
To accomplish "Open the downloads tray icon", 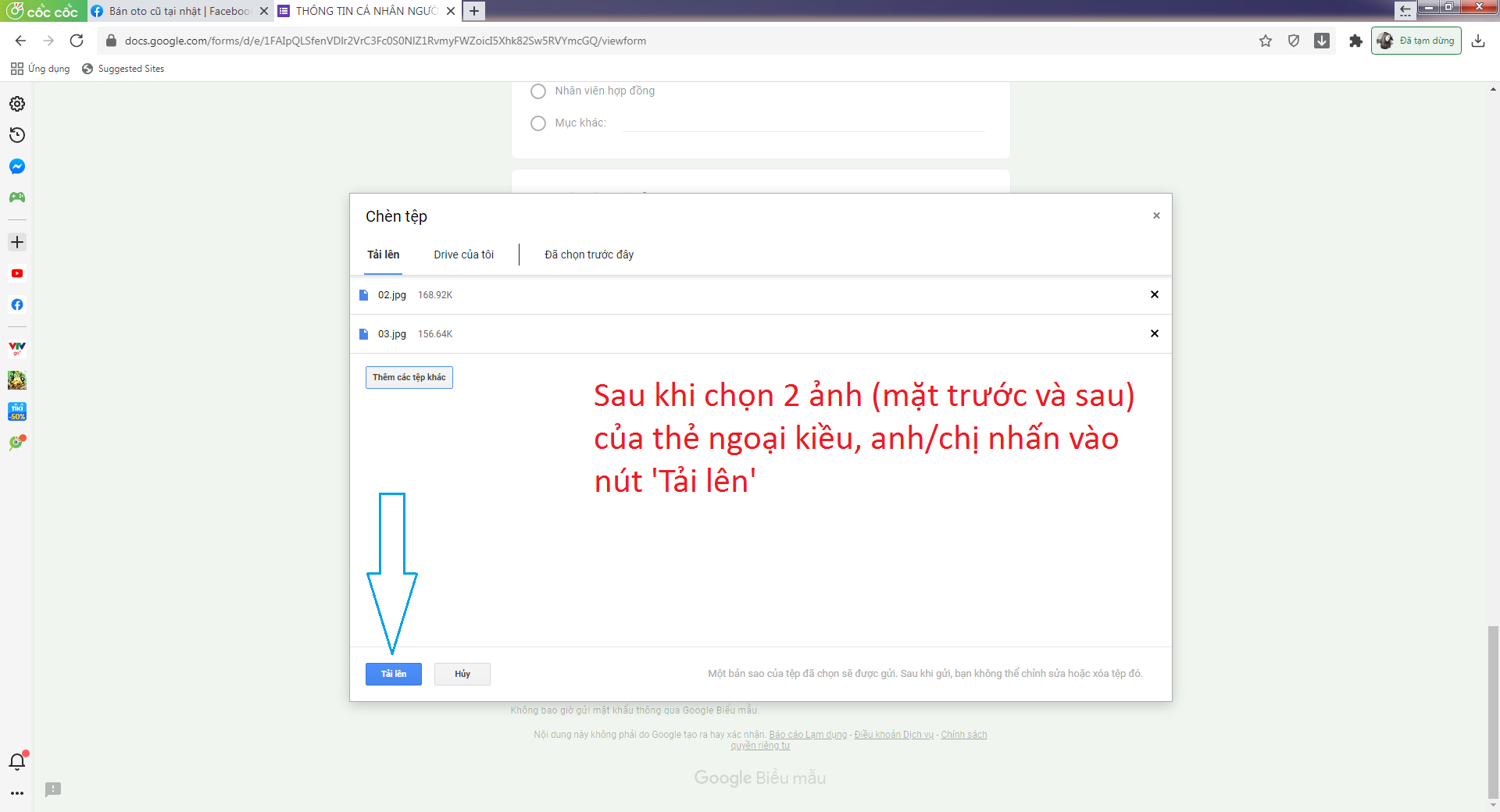I will pyautogui.click(x=1478, y=41).
